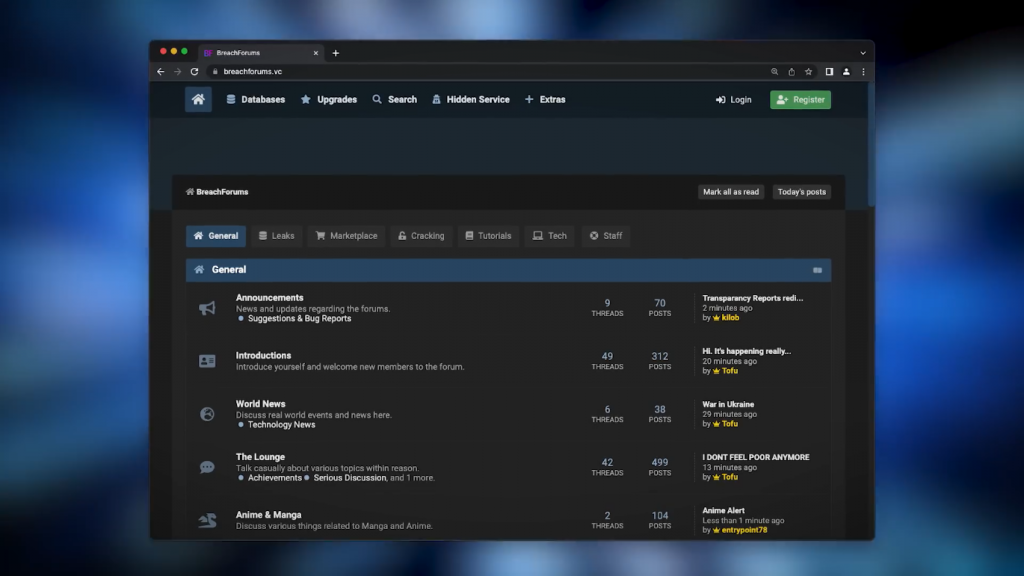The width and height of the screenshot is (1024, 576).
Task: Switch to the Leaks tab
Action: click(276, 236)
